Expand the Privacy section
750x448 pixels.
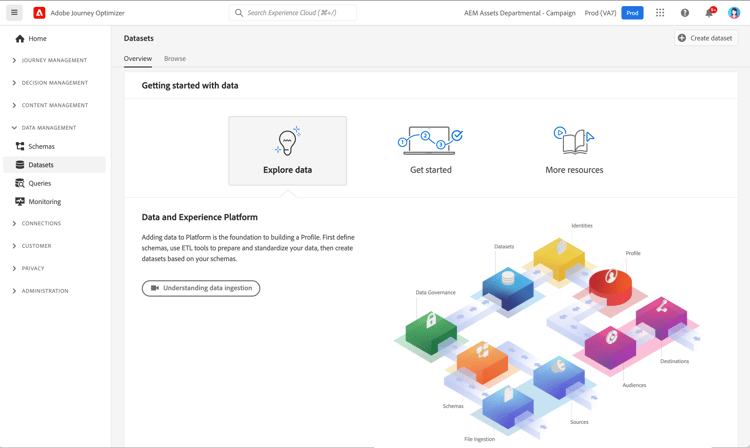click(28, 268)
